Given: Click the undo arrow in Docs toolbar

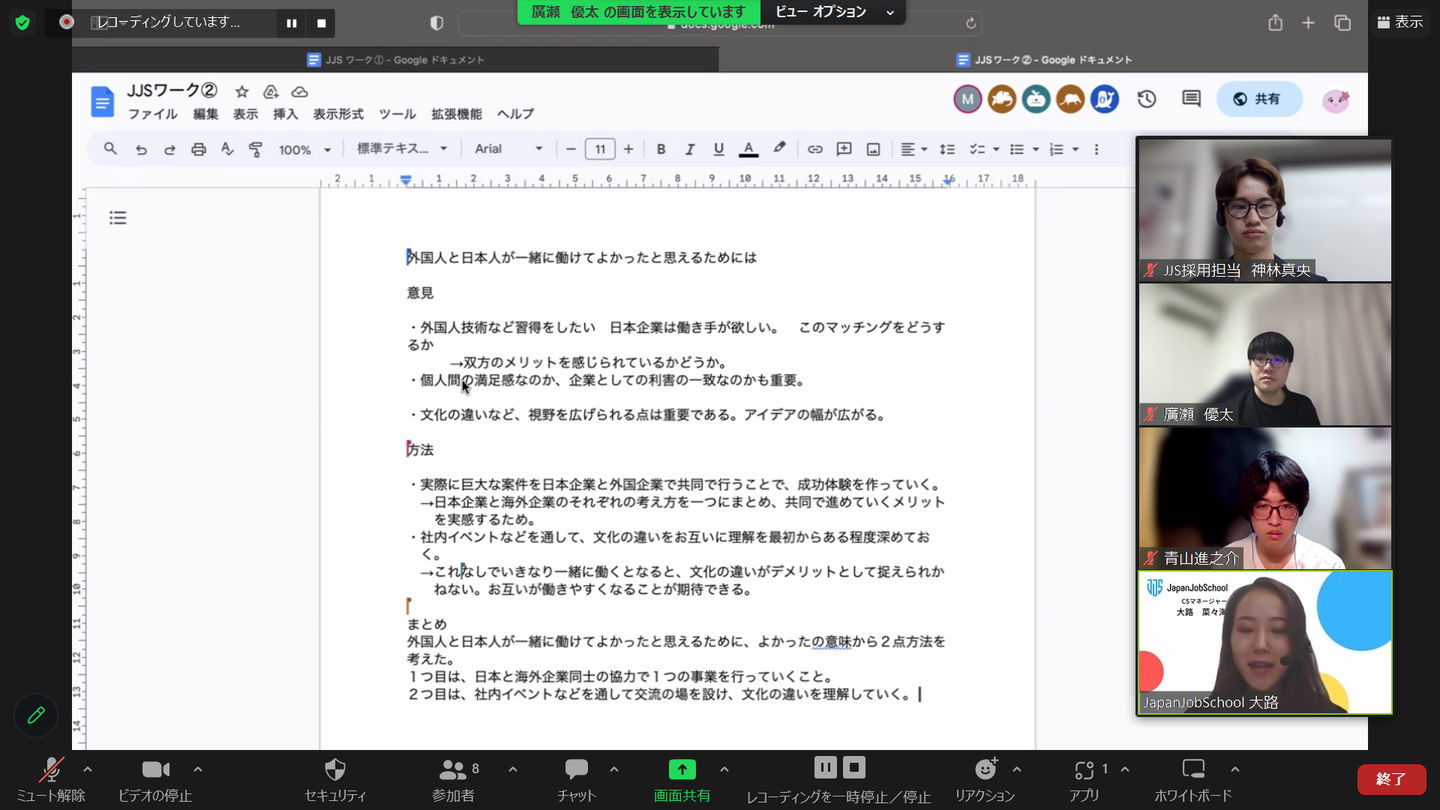Looking at the screenshot, I should (x=141, y=149).
